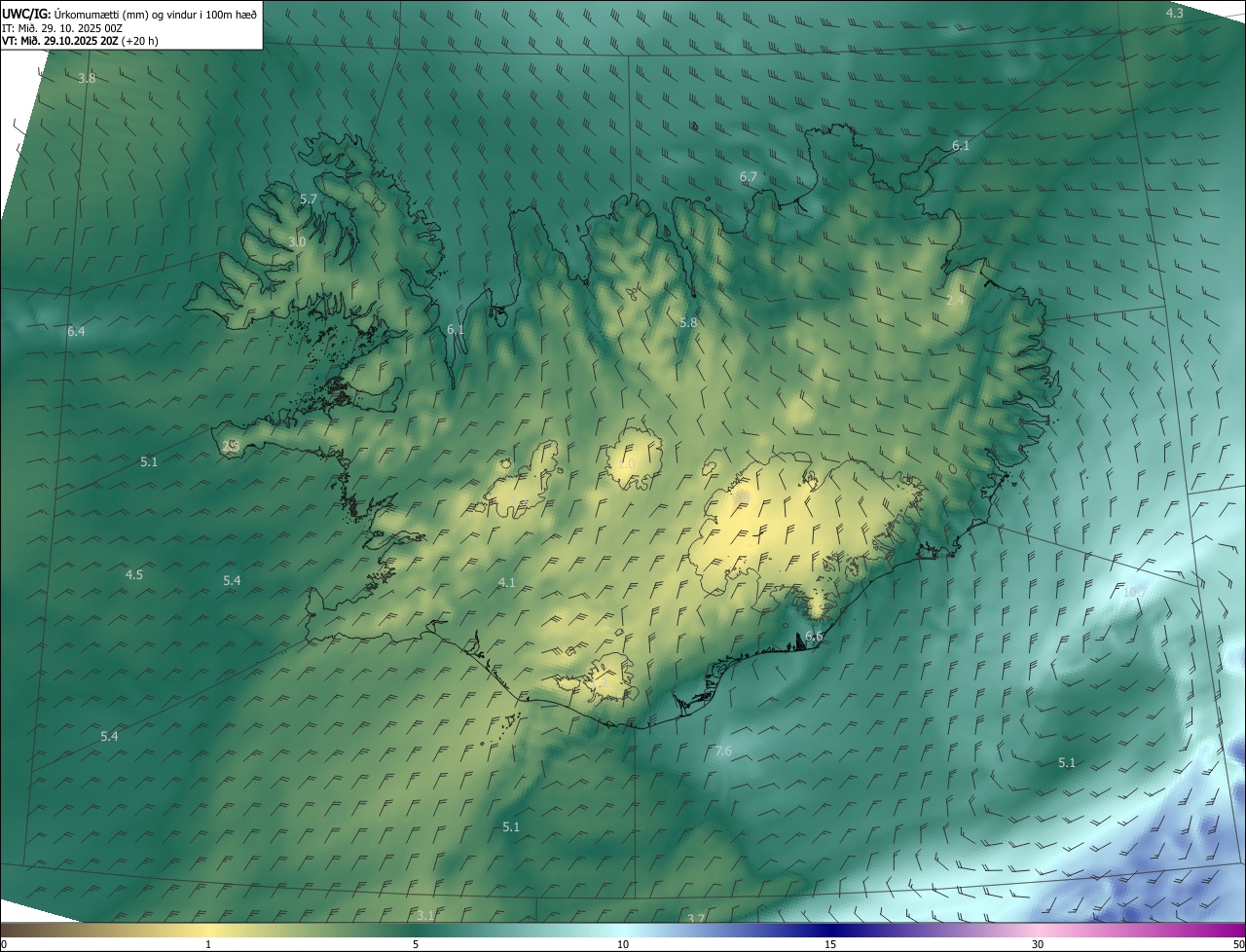This screenshot has height=952, width=1246.
Task: Select the 3.0 value label
Action: [x=297, y=241]
